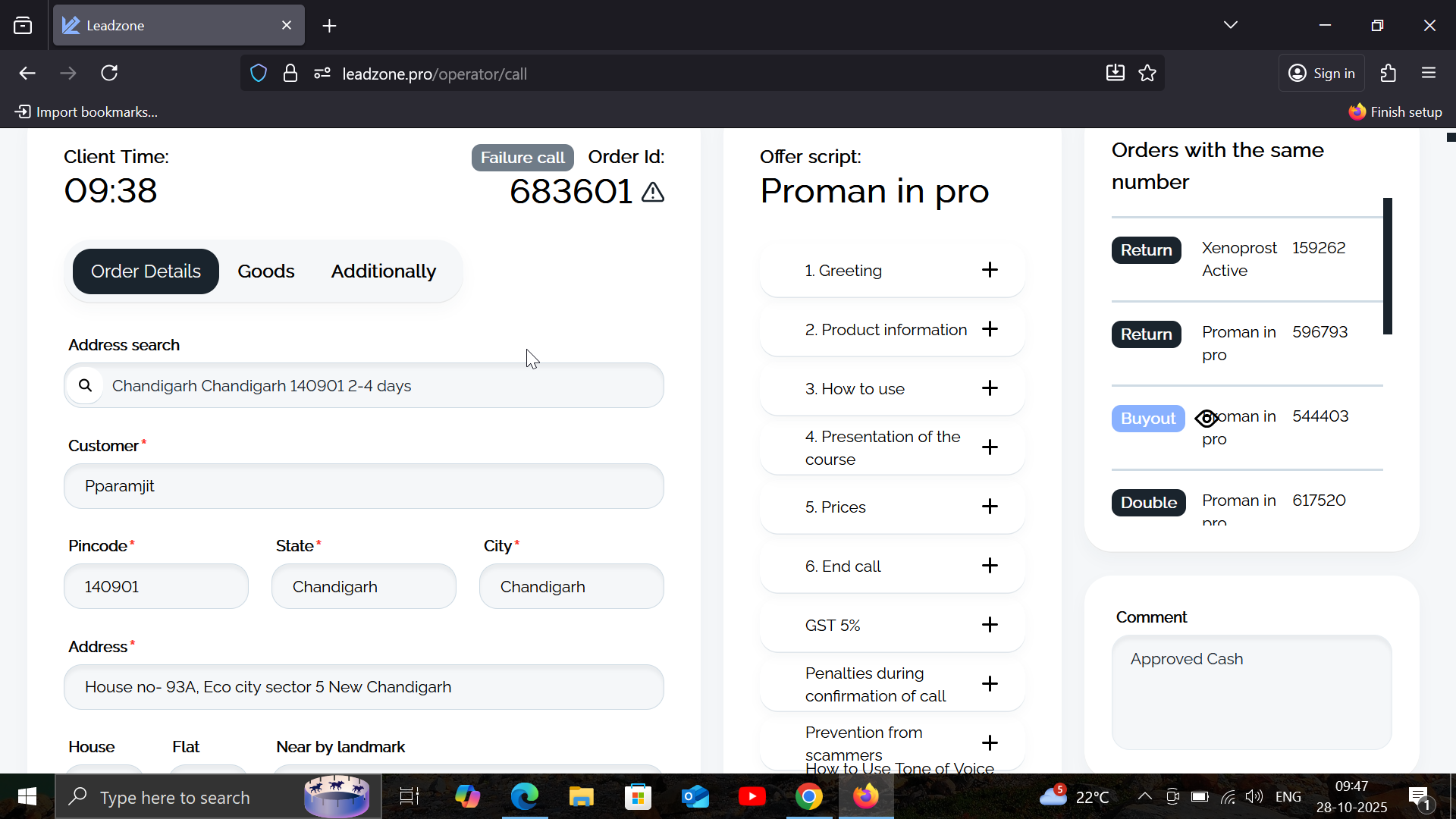This screenshot has height=819, width=1456.
Task: Click the Failure call badge
Action: 522,158
